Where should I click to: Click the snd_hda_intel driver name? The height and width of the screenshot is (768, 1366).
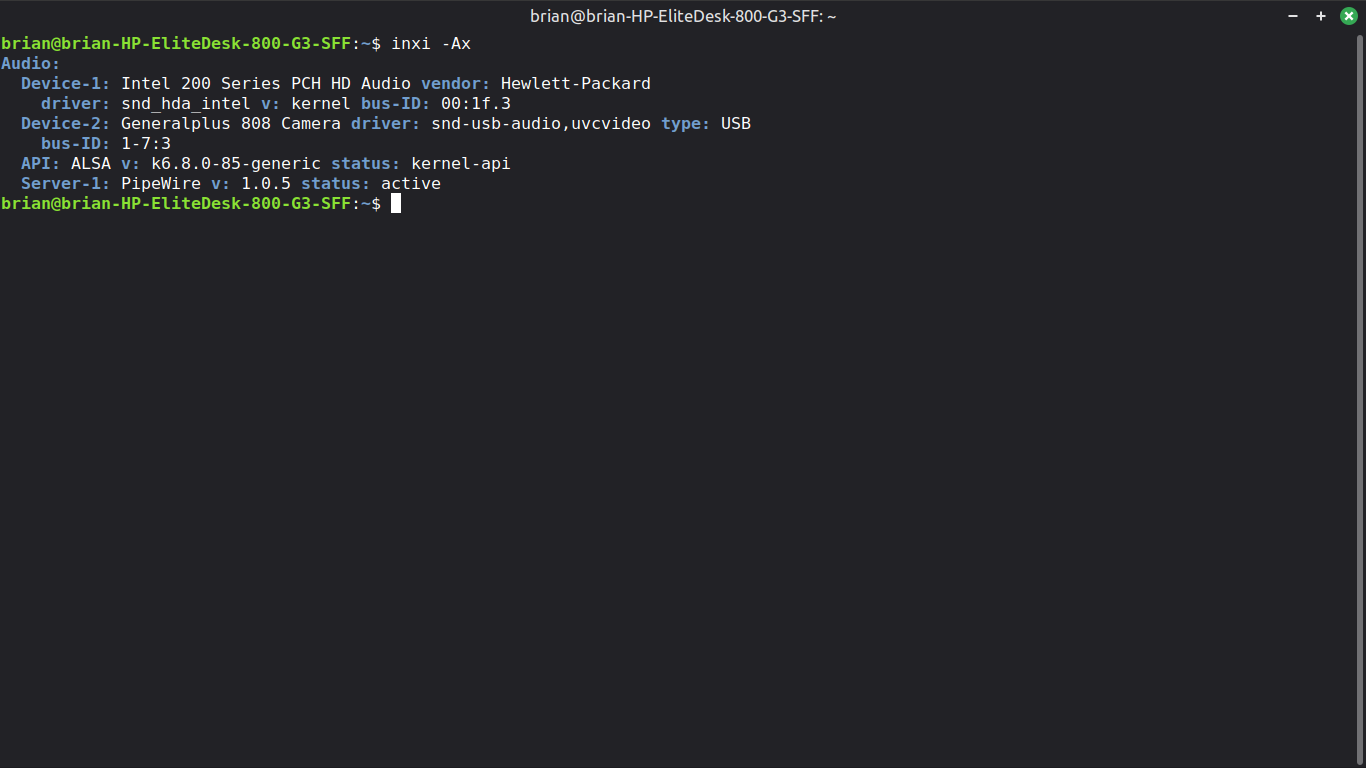[x=186, y=104]
